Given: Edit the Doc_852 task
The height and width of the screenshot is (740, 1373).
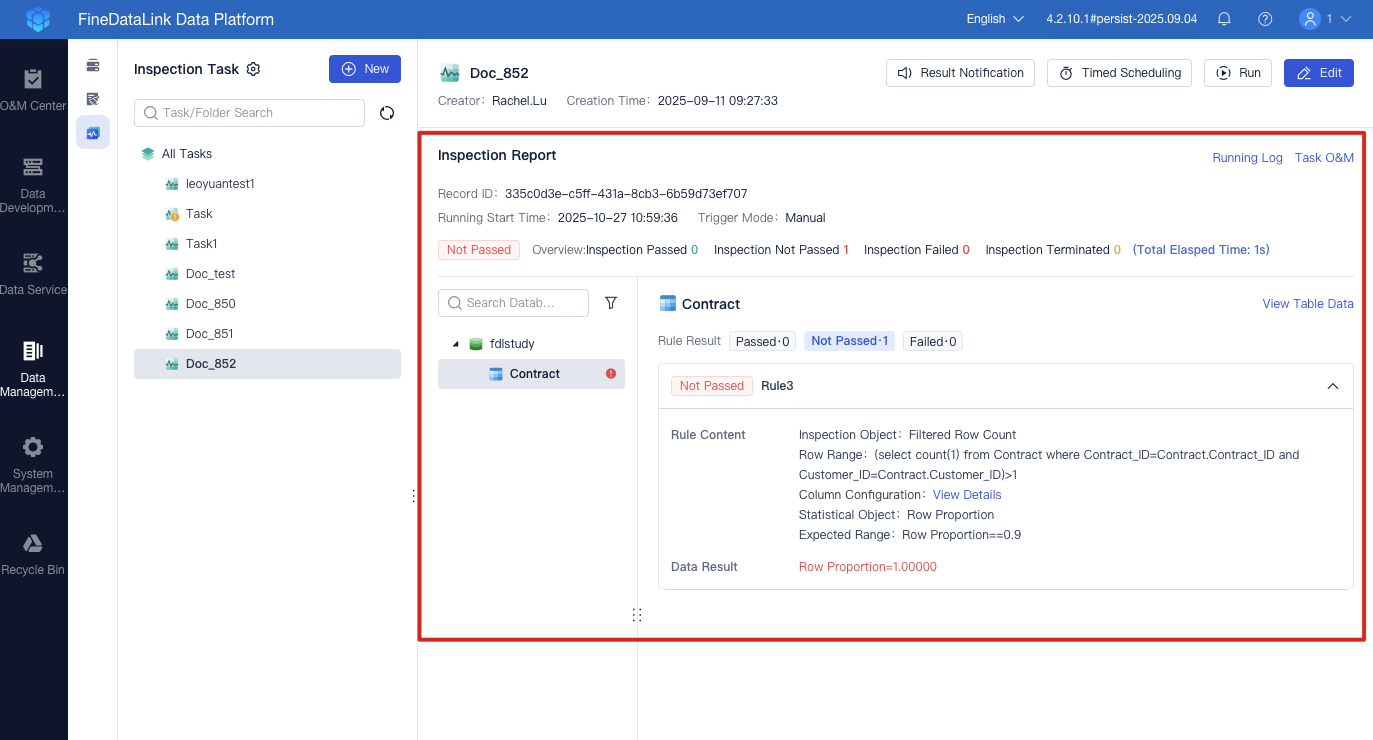Looking at the screenshot, I should click(1319, 73).
